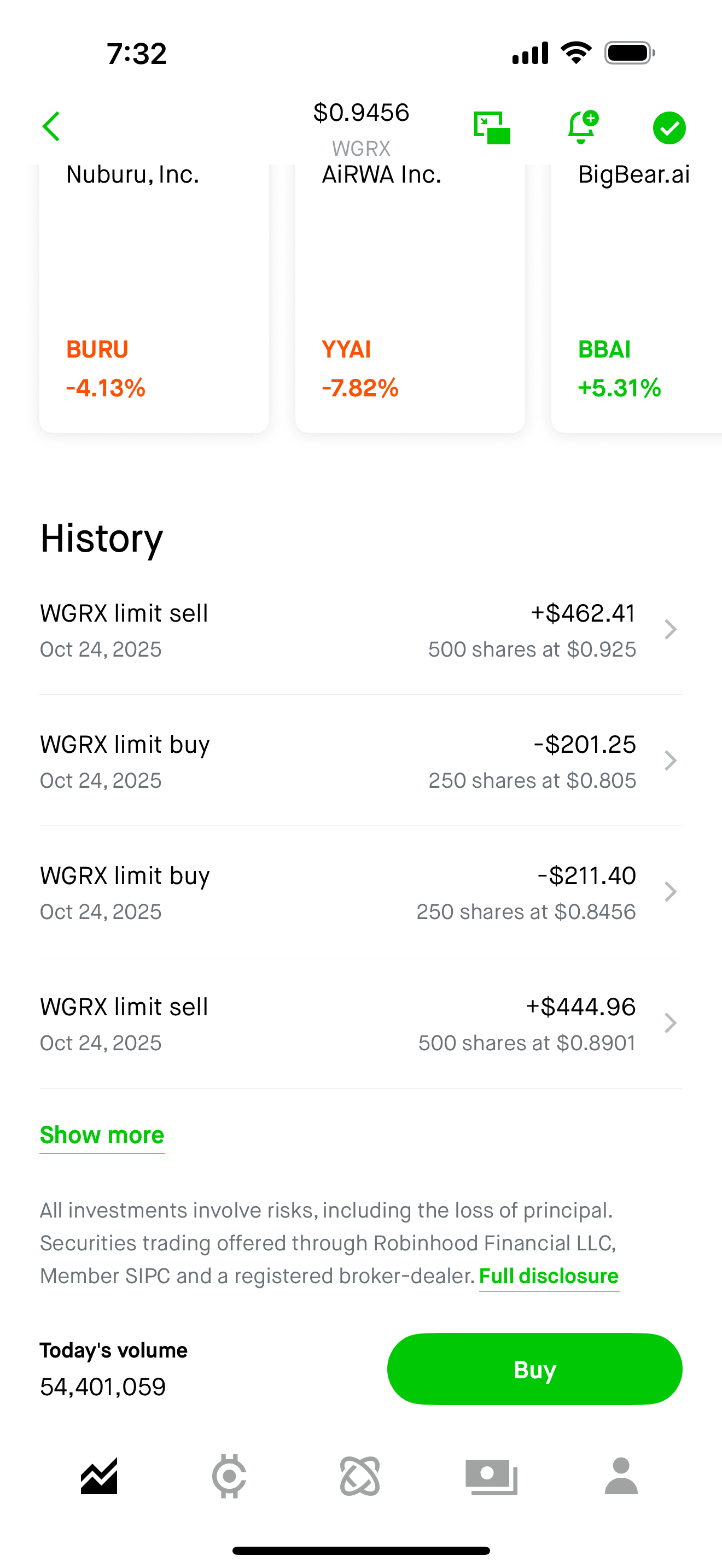The width and height of the screenshot is (722, 1568).
Task: Expand the $462.41 limit sell chevron
Action: point(670,629)
